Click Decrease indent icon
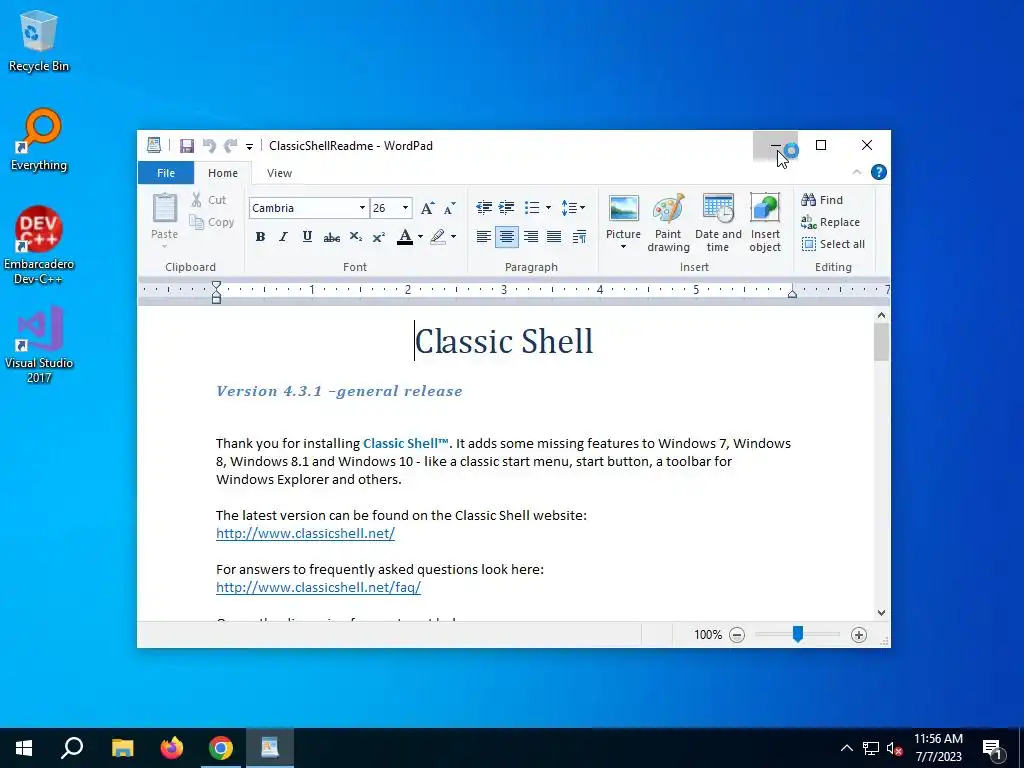This screenshot has height=768, width=1024. point(484,208)
